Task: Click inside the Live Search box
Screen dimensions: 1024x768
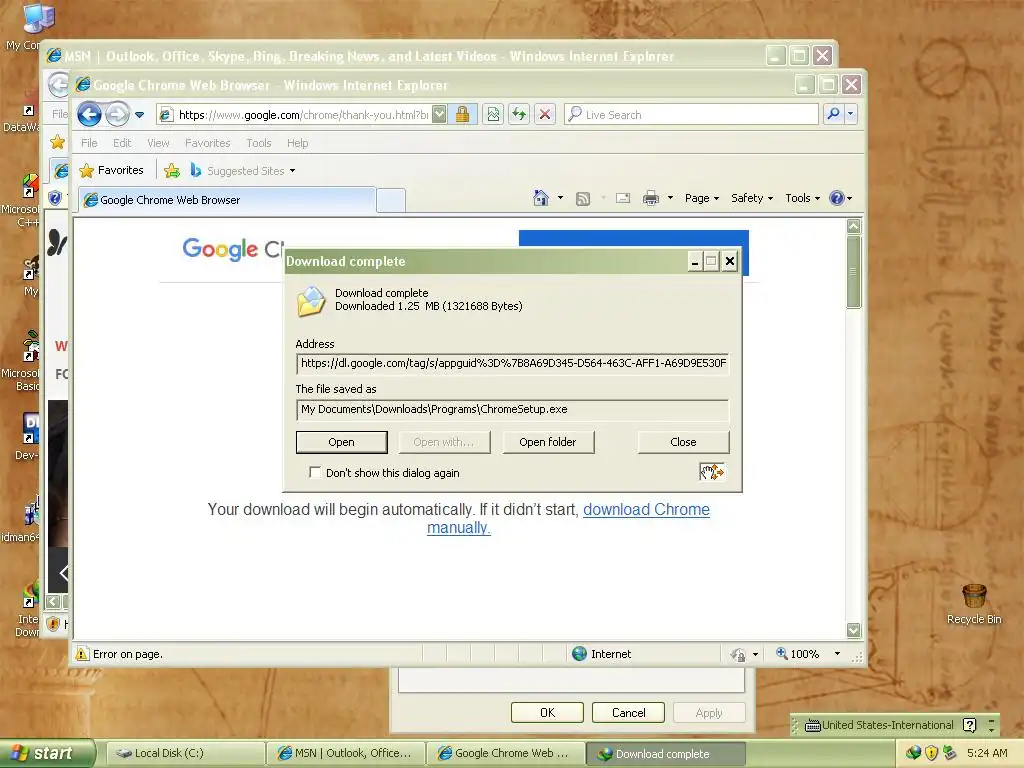Action: tap(691, 114)
